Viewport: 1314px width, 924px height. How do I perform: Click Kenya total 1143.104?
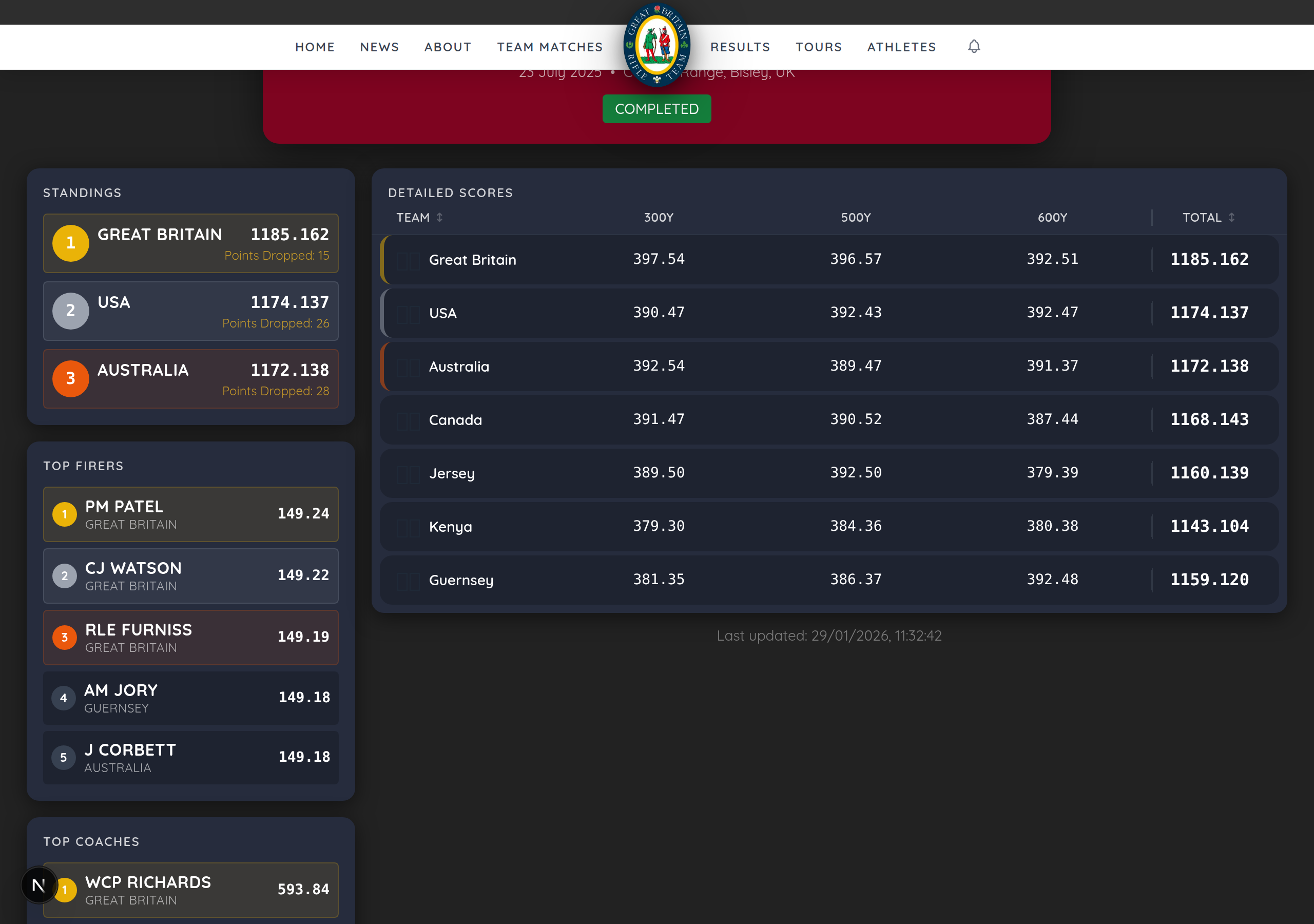(1209, 526)
